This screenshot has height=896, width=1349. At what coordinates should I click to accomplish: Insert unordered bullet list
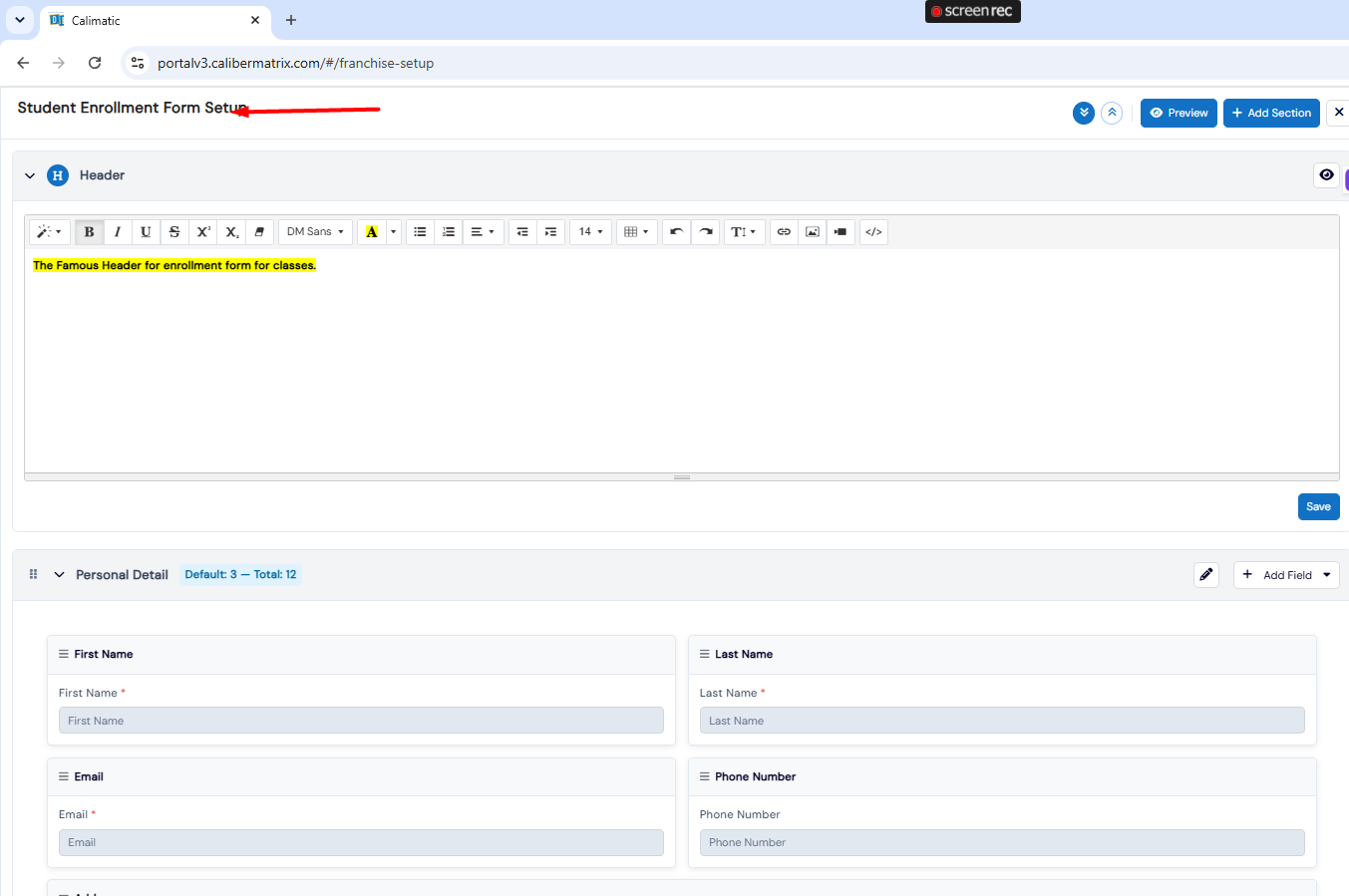coord(420,232)
